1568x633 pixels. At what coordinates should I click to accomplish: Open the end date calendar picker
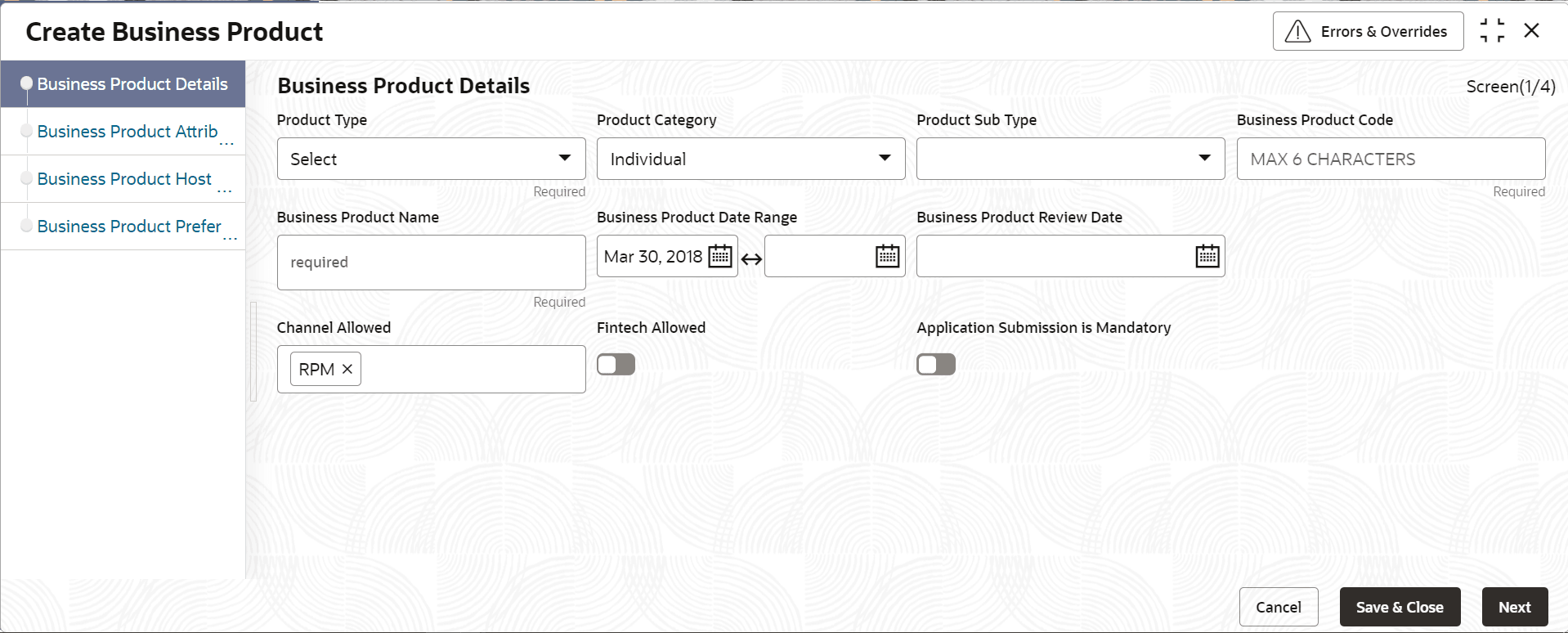pyautogui.click(x=887, y=257)
